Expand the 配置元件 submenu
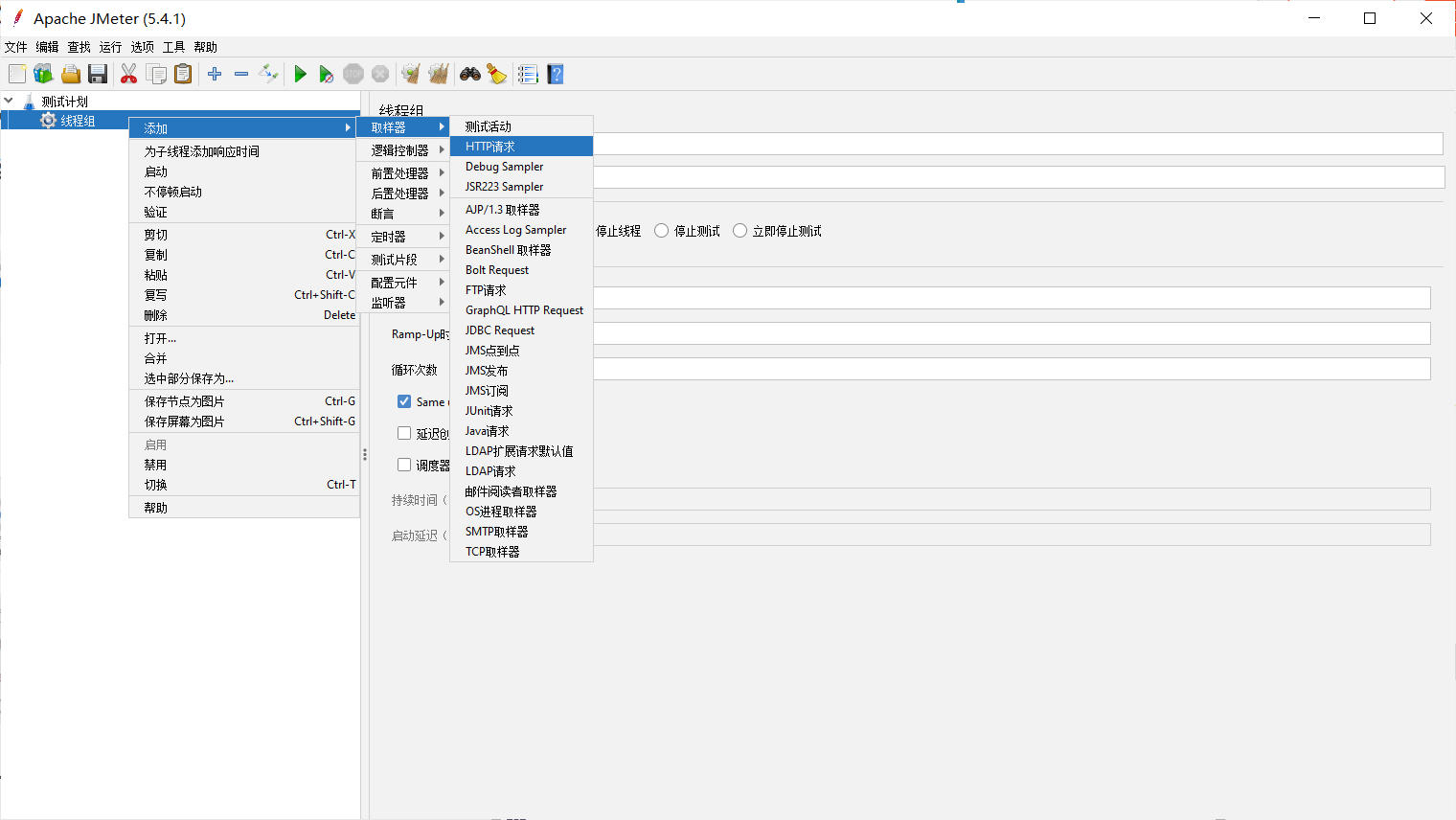This screenshot has width=1456, height=820. (x=403, y=283)
